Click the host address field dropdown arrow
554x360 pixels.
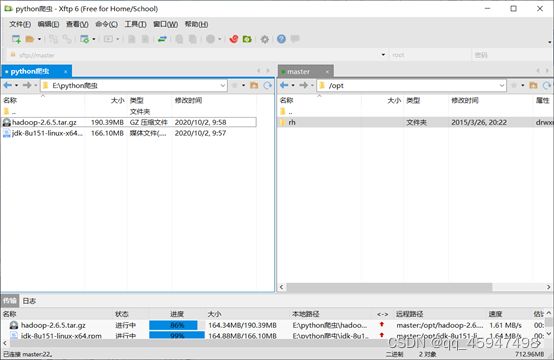383,55
